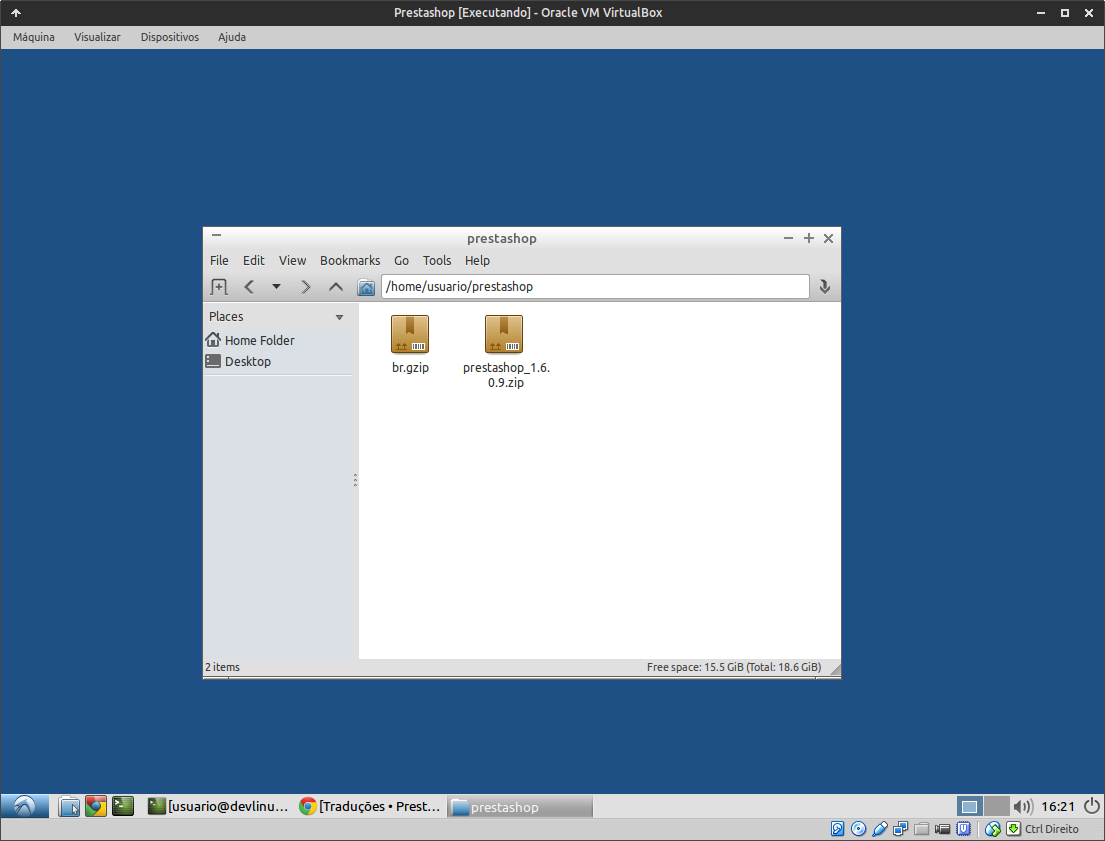Open the Lubuntu start menu
This screenshot has height=841, width=1105.
(25, 806)
